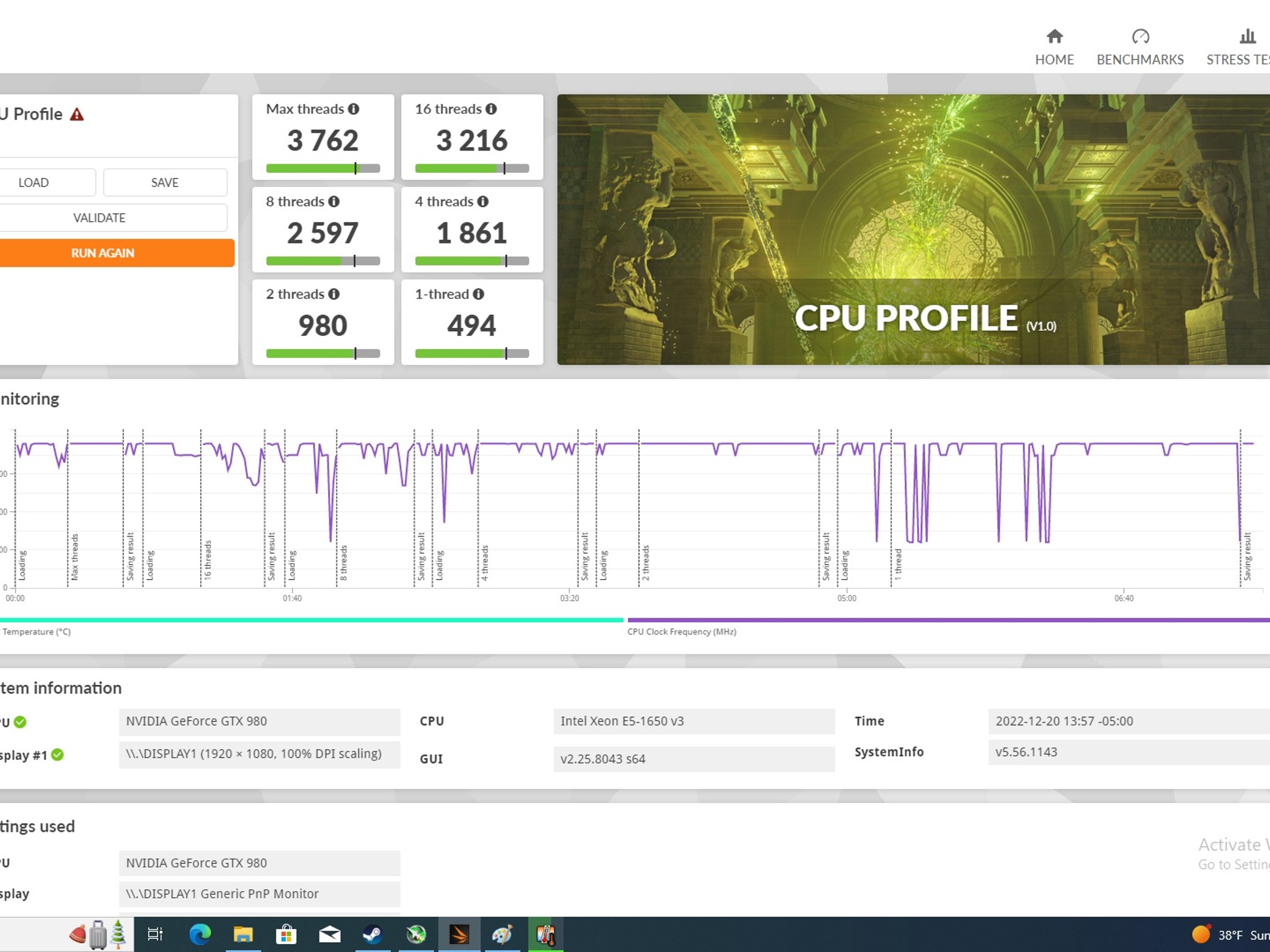Image resolution: width=1270 pixels, height=952 pixels.
Task: Click the 38°F weather widget in the taskbar
Action: coord(1219,934)
